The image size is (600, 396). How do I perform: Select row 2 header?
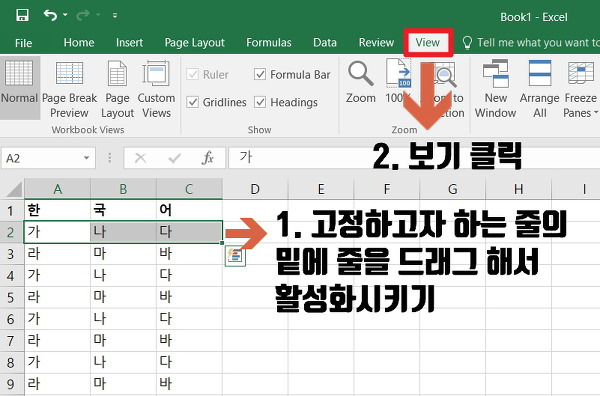pyautogui.click(x=11, y=232)
